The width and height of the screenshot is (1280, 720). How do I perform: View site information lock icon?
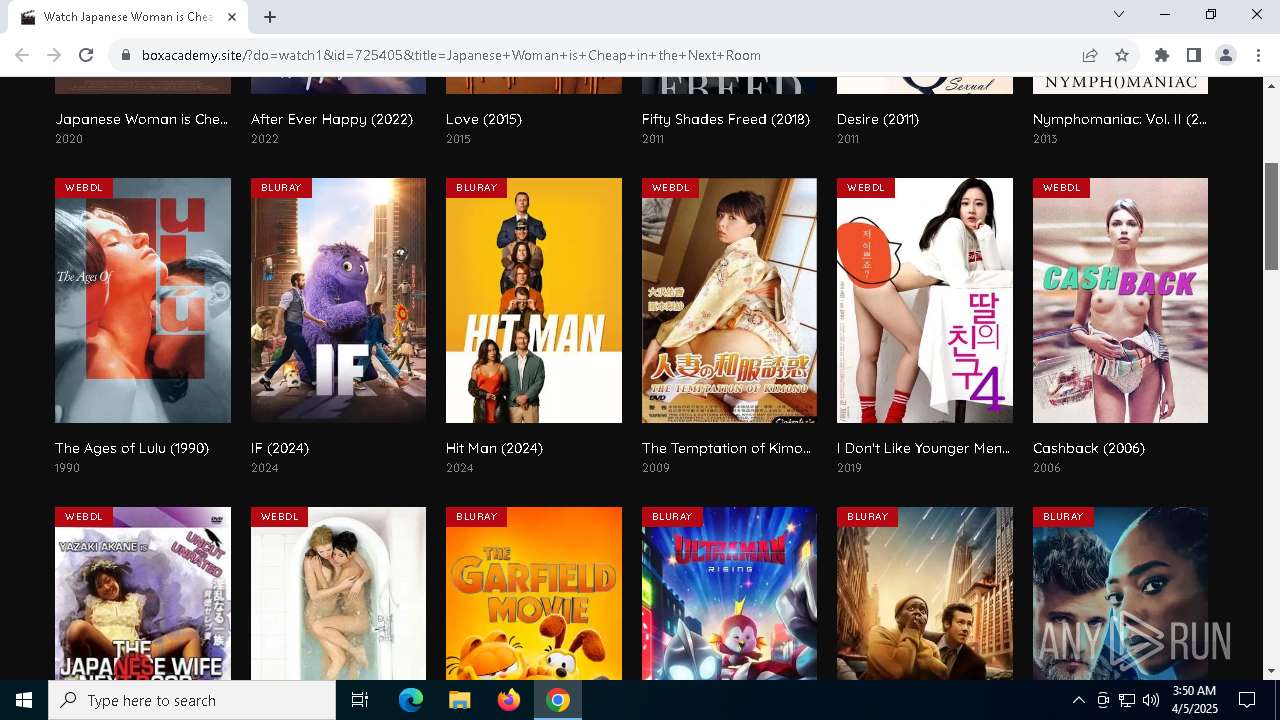point(126,55)
